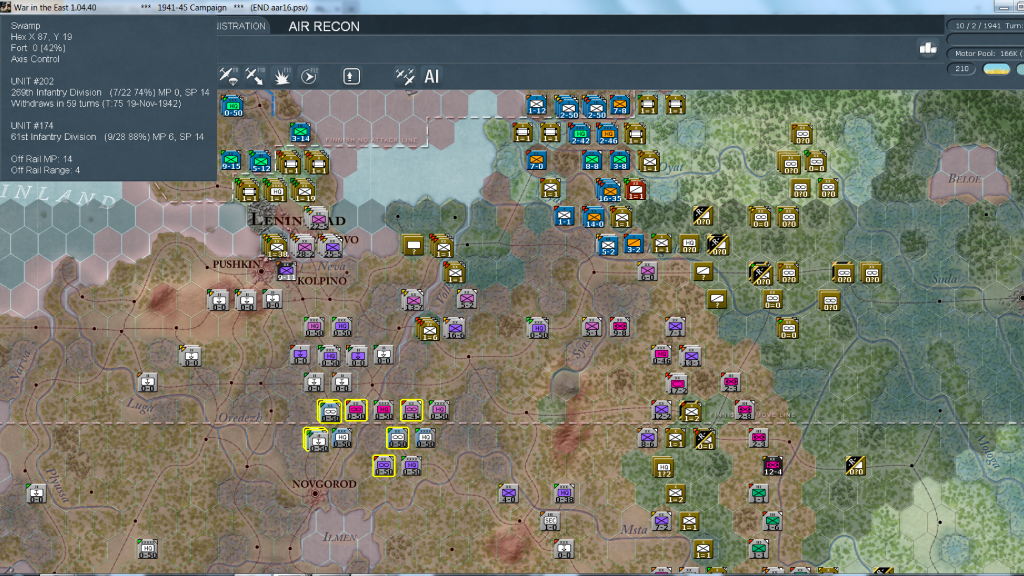The height and width of the screenshot is (576, 1024).
Task: Click the Motor Pool status field
Action: point(986,52)
